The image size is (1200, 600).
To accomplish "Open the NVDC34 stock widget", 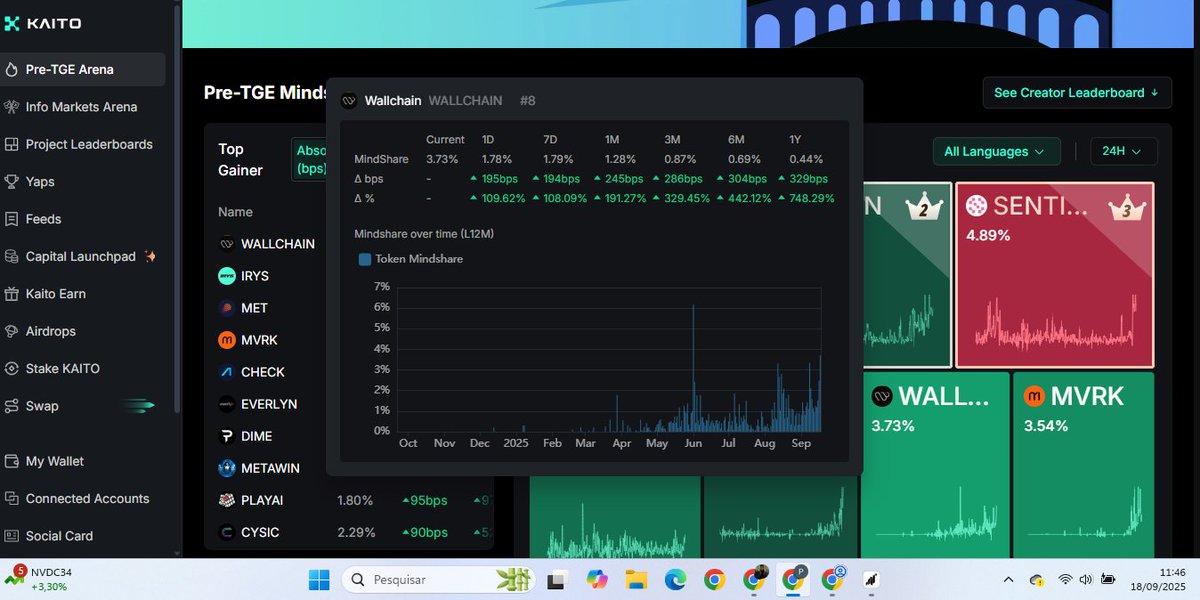I will point(40,579).
